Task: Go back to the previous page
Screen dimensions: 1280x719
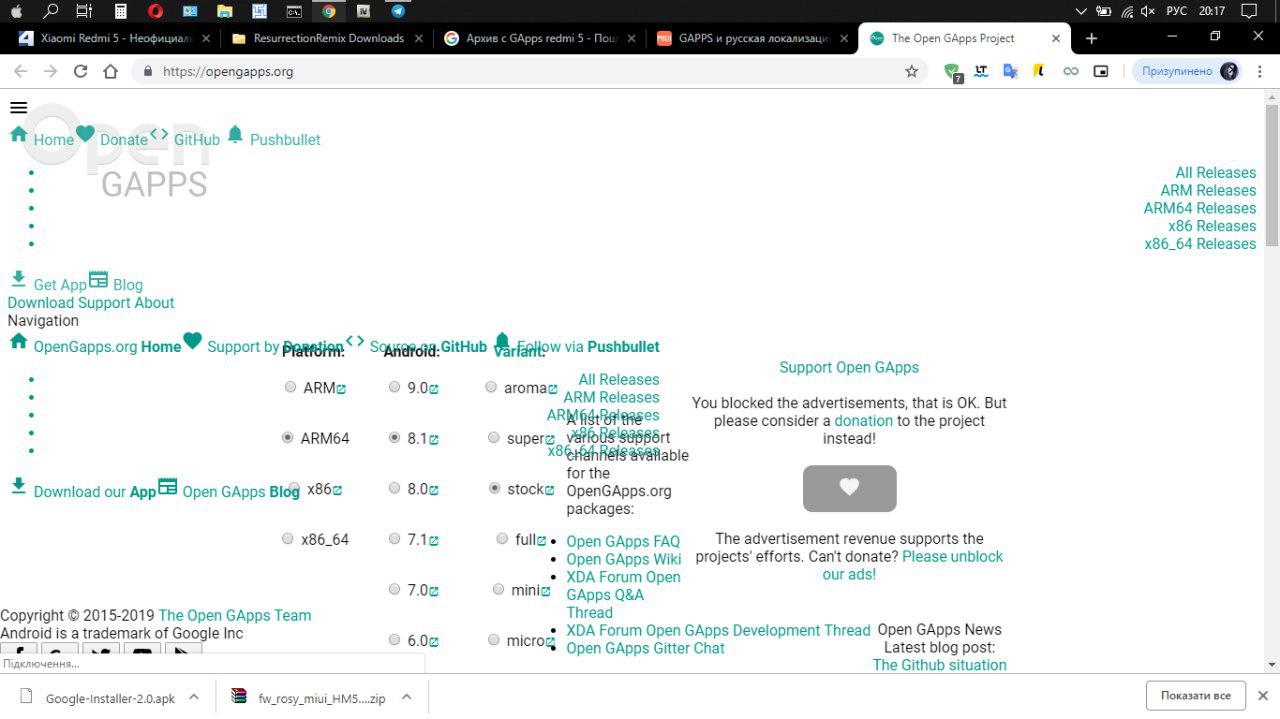Action: click(x=20, y=71)
